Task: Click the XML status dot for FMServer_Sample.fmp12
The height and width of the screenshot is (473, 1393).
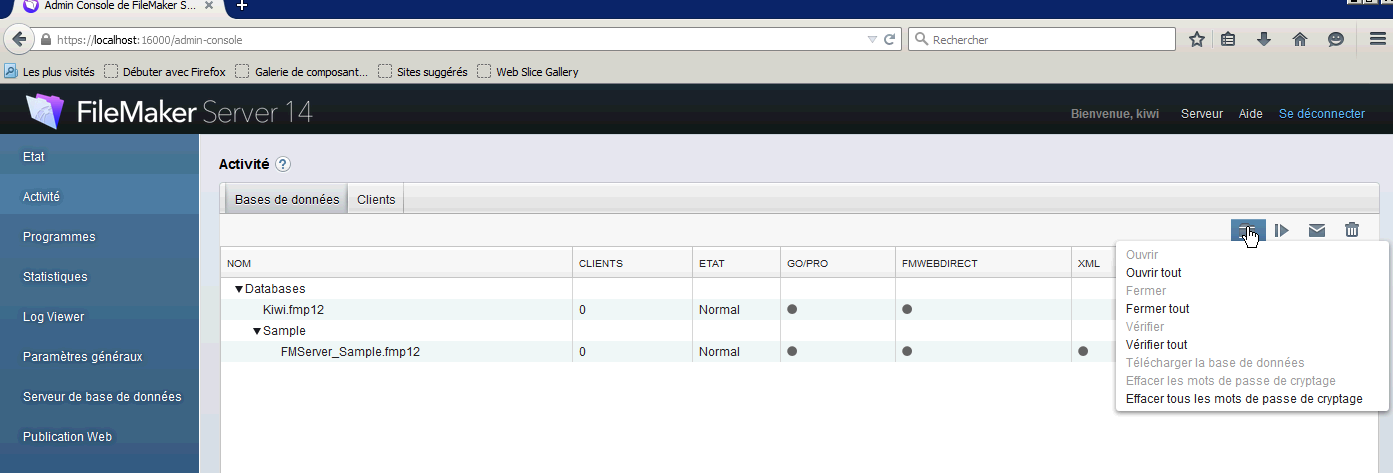Action: coord(1084,352)
